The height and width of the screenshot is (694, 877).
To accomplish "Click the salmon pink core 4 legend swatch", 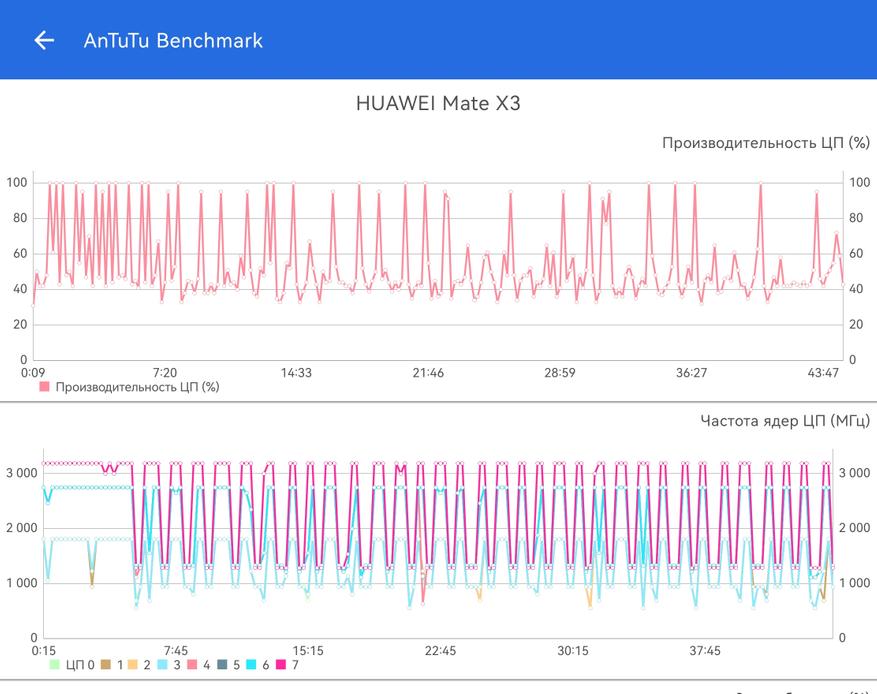I will 192,664.
